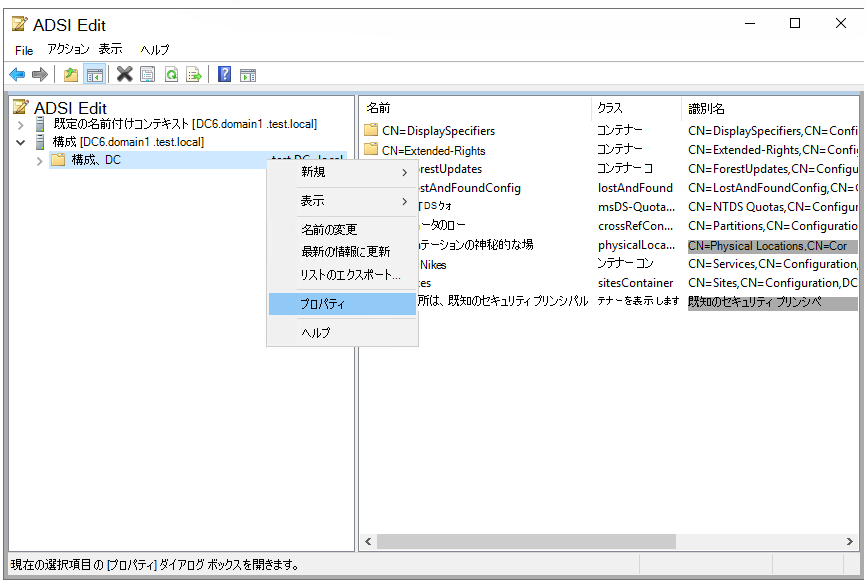This screenshot has height=585, width=867.
Task: Click CN=Physical Locations distinguished name cell
Action: pos(772,246)
